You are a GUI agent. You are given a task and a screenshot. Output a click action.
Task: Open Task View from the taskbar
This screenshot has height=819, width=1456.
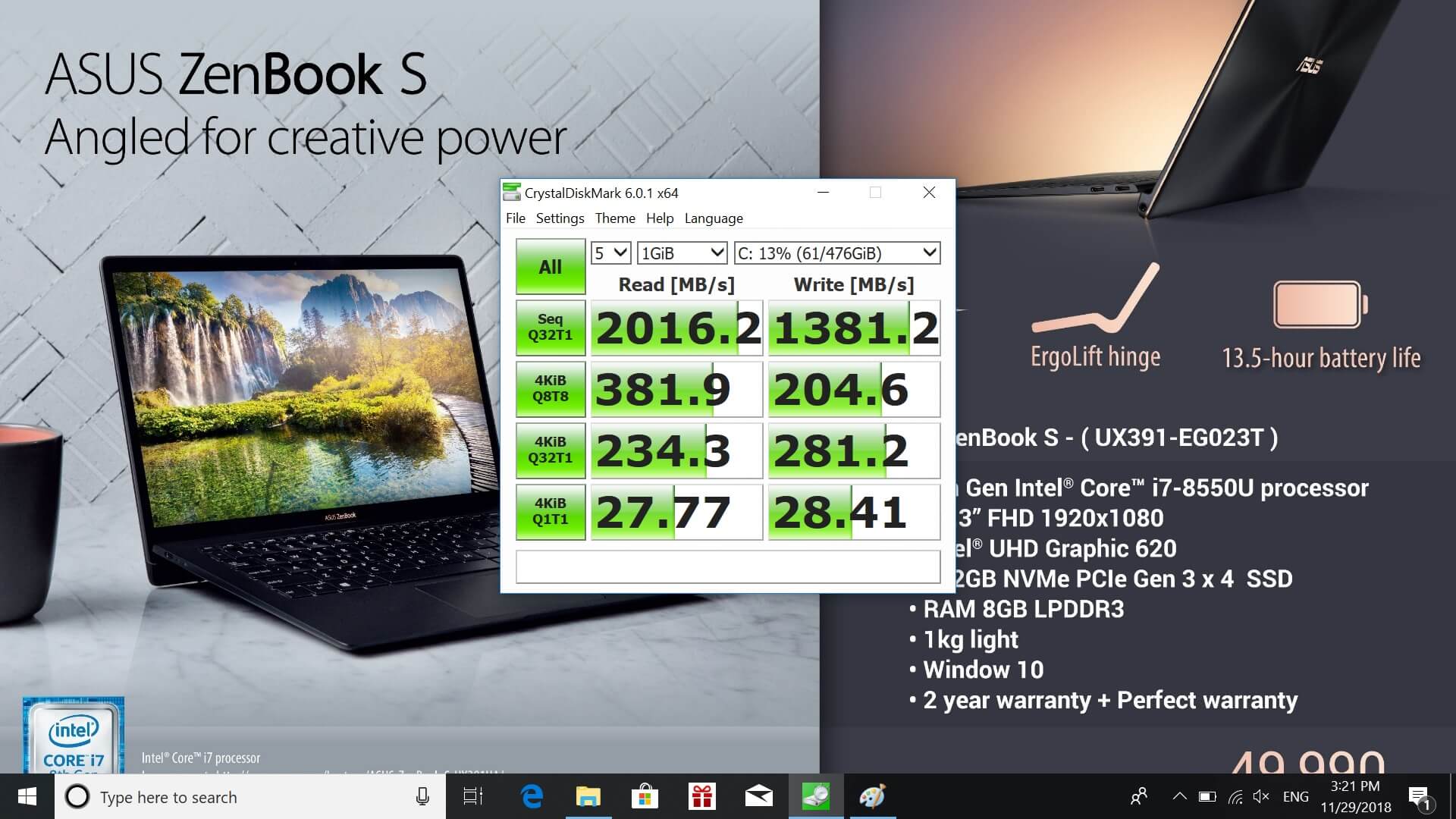[473, 796]
